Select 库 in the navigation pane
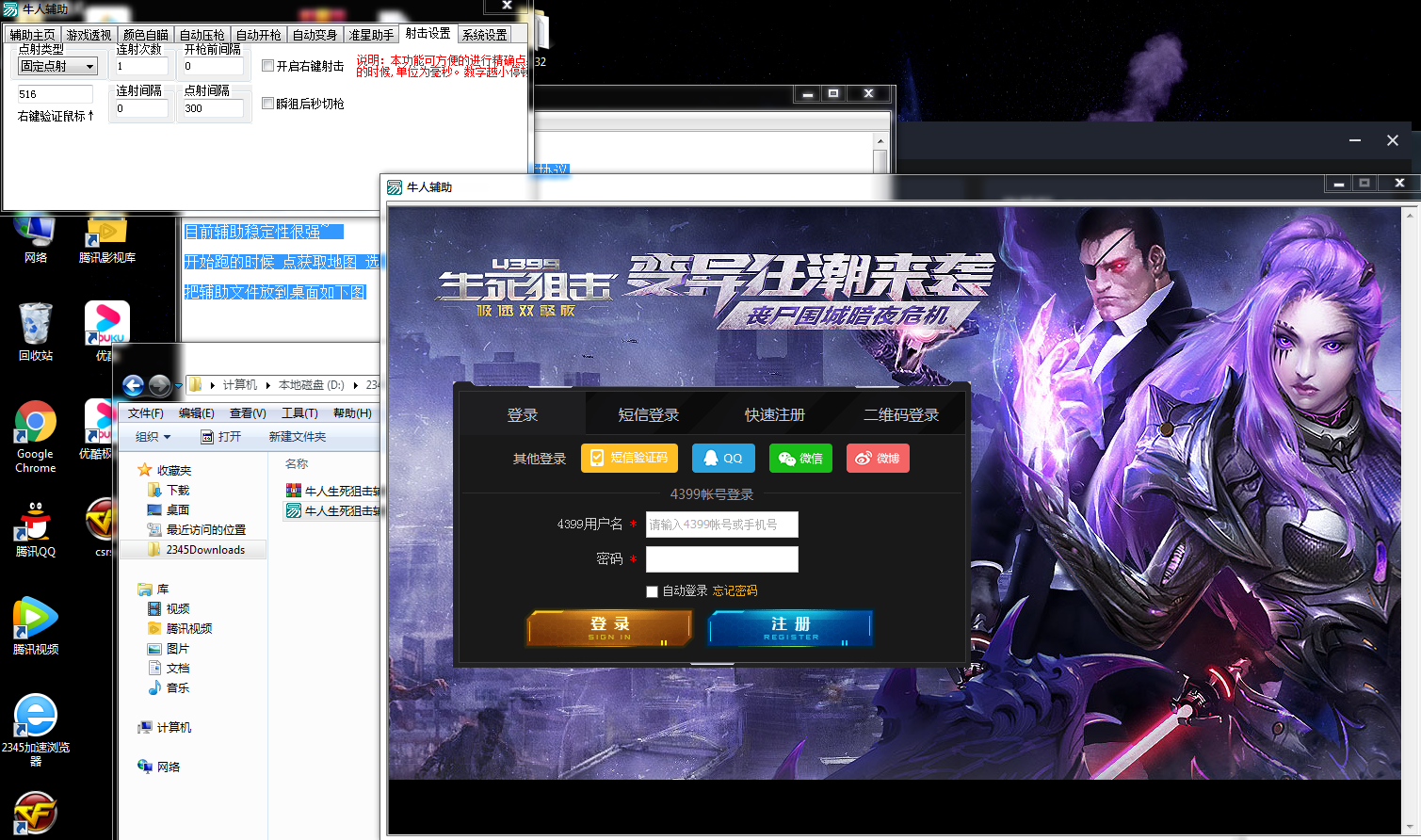 (153, 589)
